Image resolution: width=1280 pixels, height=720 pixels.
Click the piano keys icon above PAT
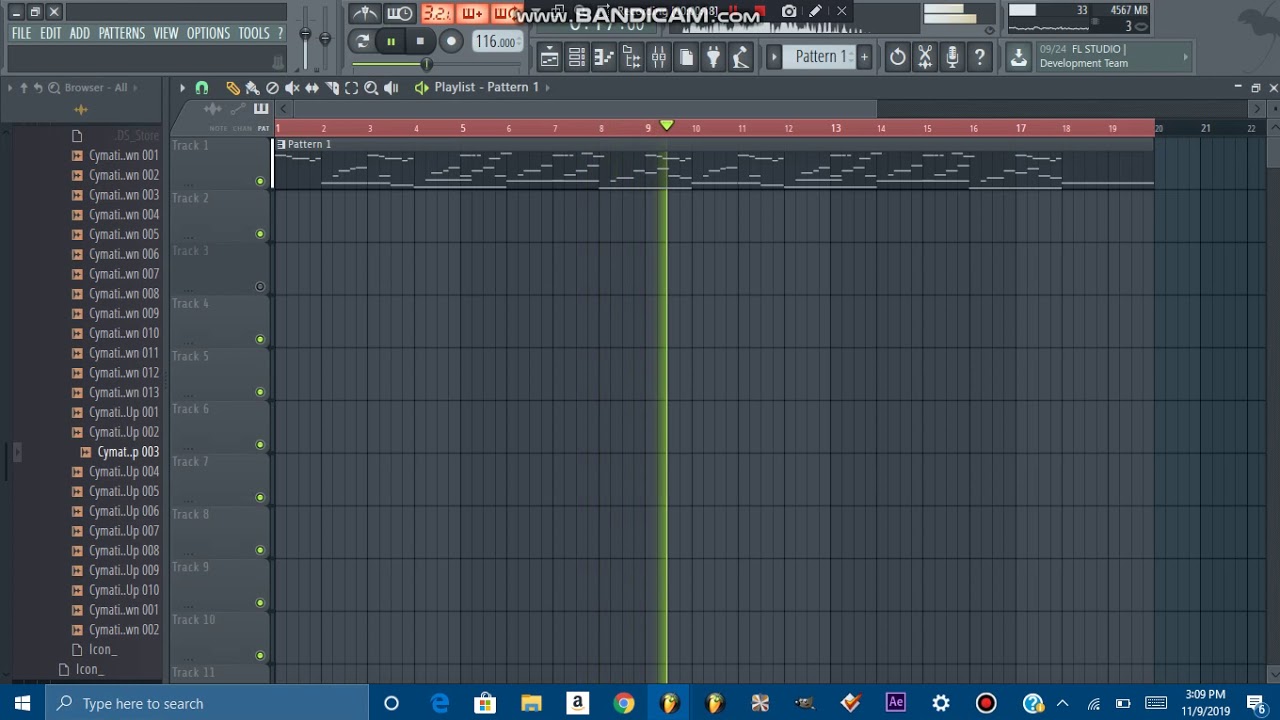pyautogui.click(x=261, y=109)
